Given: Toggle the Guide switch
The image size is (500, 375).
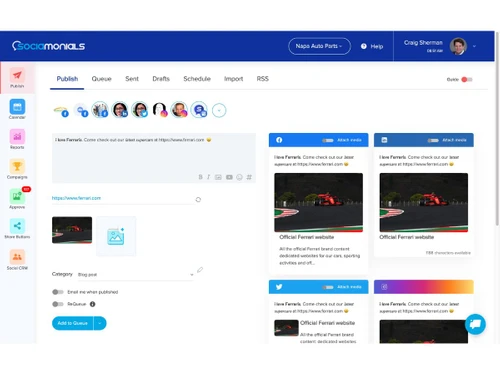Looking at the screenshot, I should (467, 79).
